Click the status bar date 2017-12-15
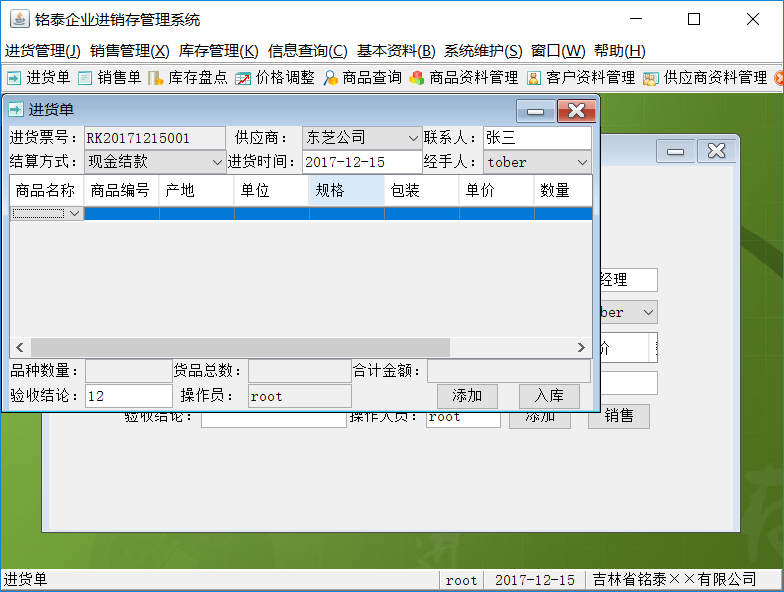This screenshot has width=784, height=592. tap(534, 580)
